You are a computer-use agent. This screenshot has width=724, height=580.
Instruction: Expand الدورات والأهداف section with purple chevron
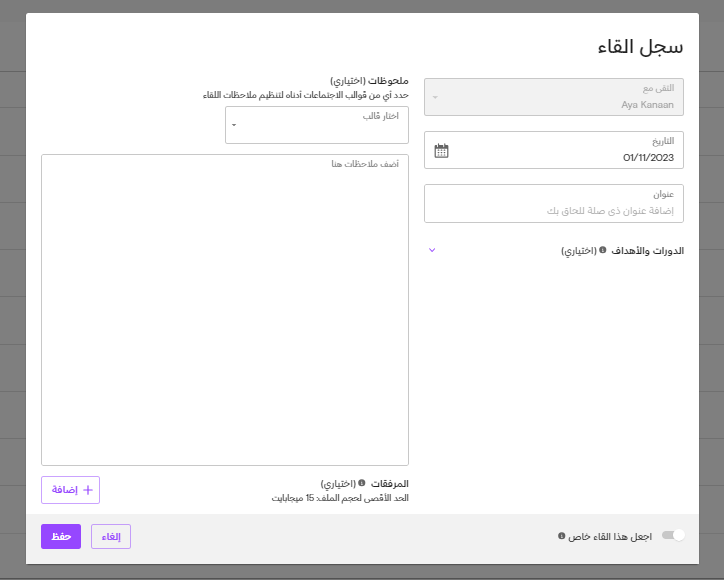pos(432,250)
